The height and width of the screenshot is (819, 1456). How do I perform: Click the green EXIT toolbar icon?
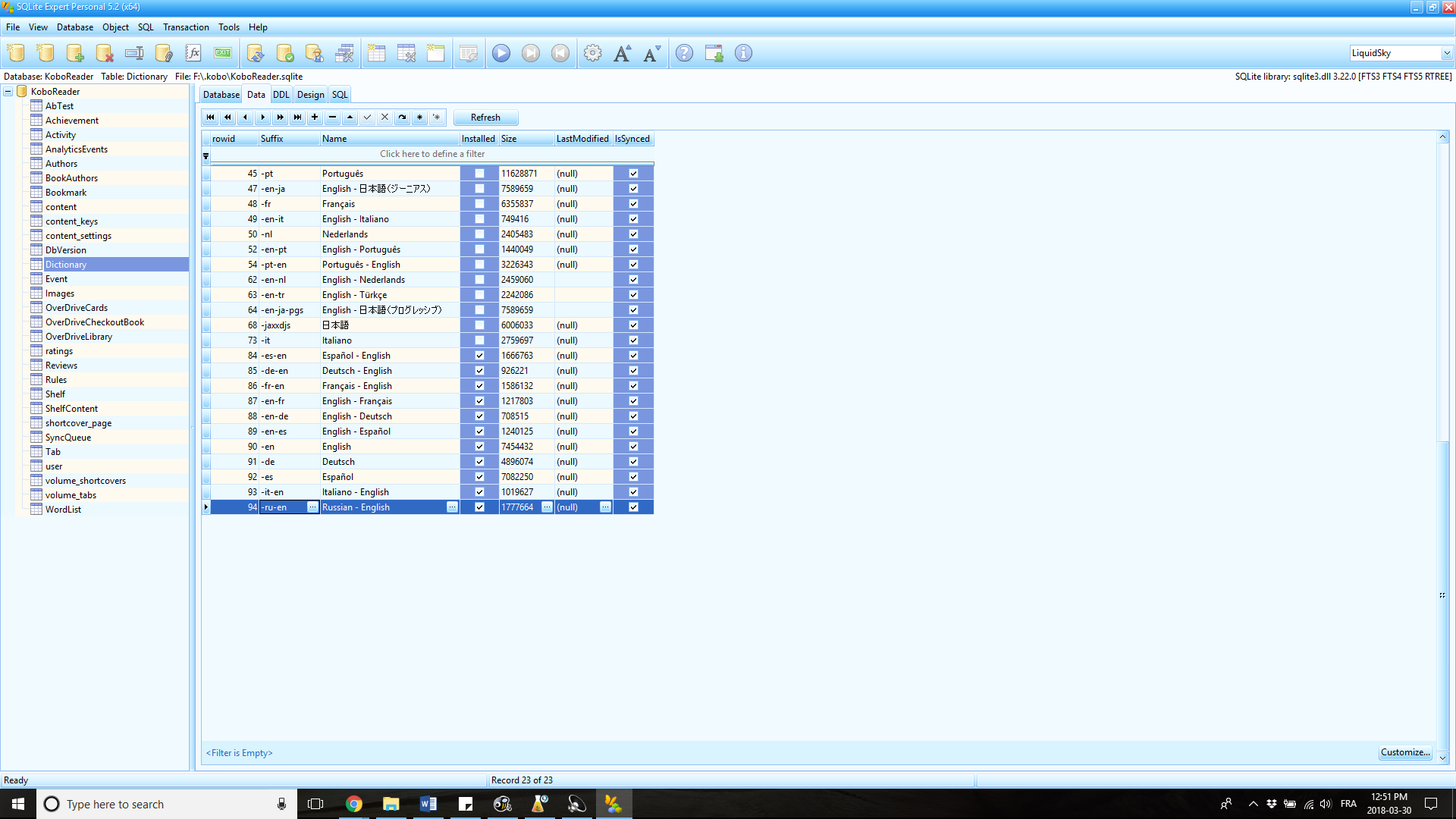(x=223, y=53)
